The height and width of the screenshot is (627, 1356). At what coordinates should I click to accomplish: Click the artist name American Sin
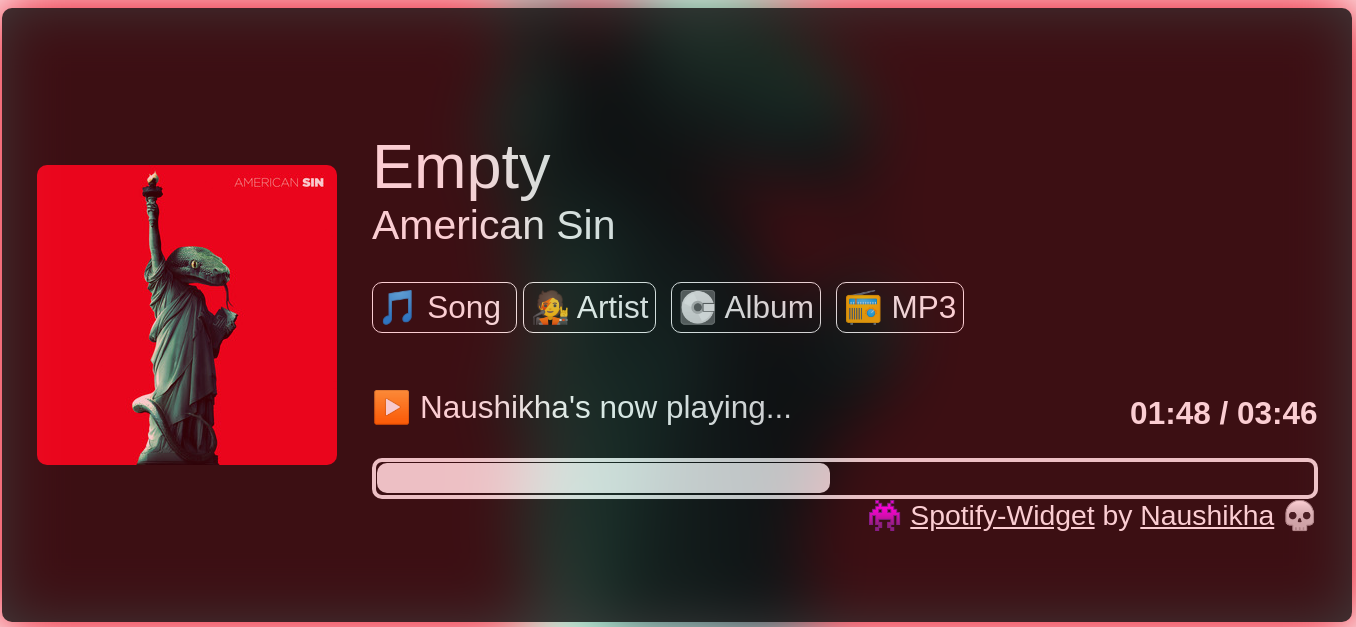tap(493, 225)
